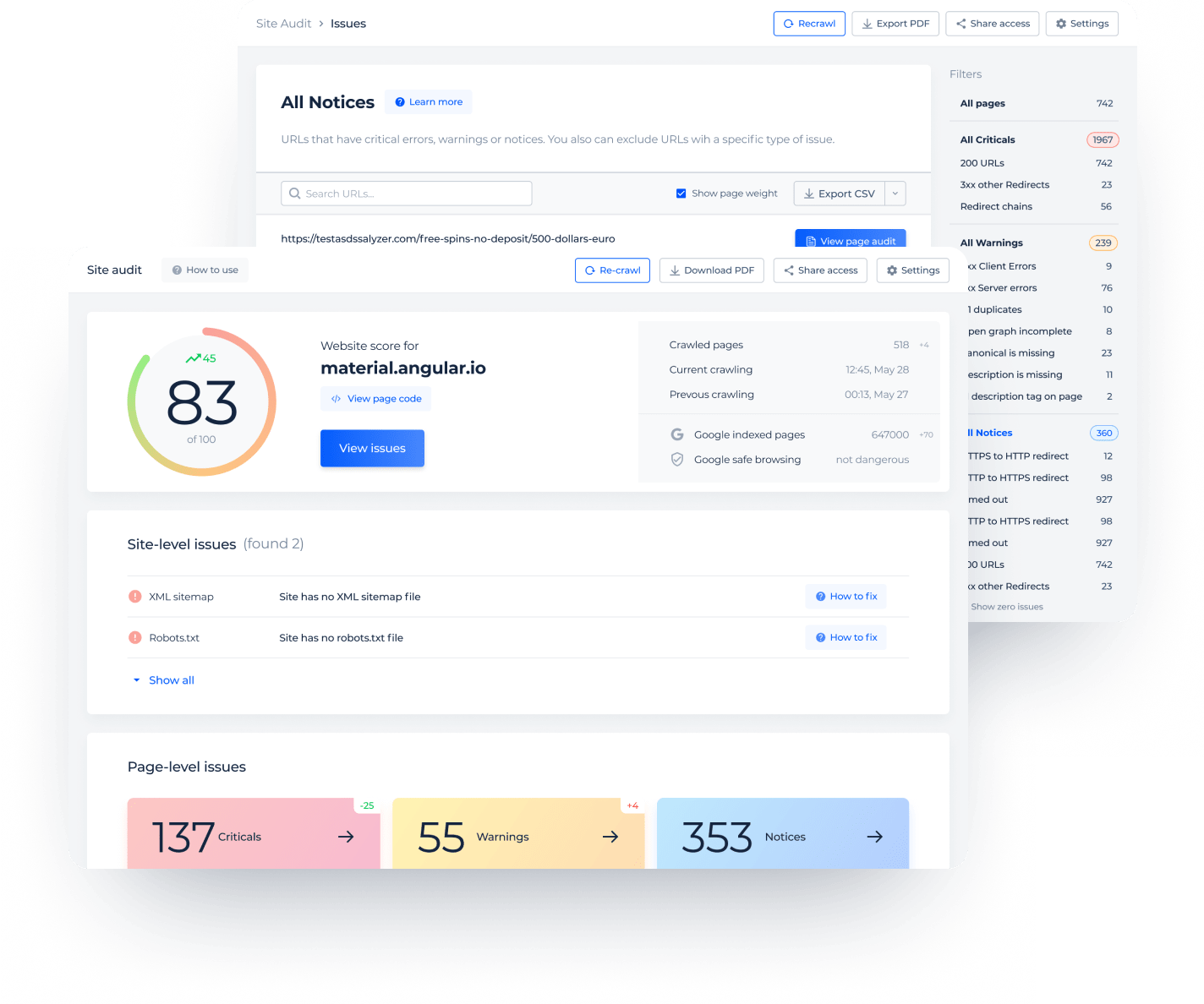Expand the Show all site-level issues
This screenshot has height=1004, width=1204.
pos(164,680)
